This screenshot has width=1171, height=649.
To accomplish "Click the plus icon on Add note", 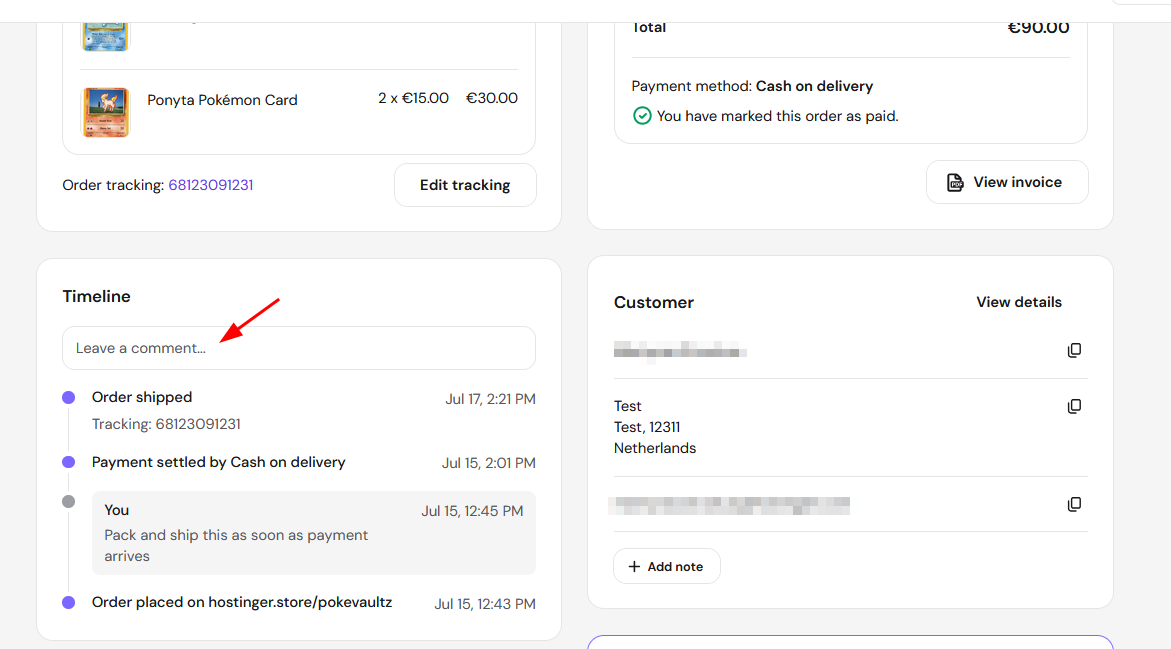I will (634, 567).
